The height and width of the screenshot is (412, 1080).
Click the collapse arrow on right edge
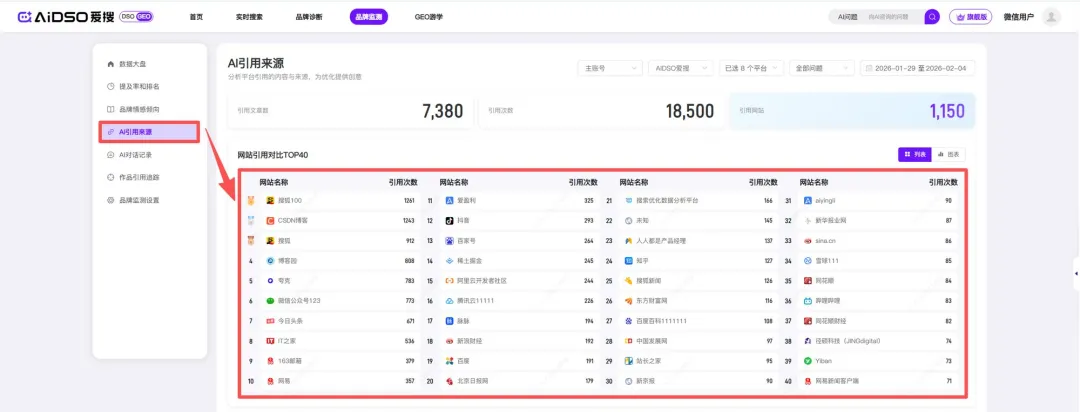(x=1075, y=272)
